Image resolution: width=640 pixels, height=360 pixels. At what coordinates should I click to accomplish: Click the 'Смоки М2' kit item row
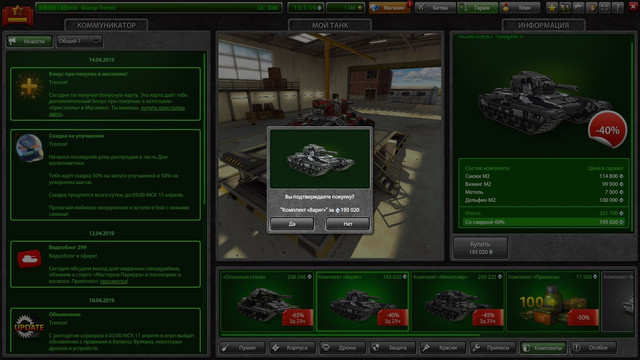coord(544,176)
